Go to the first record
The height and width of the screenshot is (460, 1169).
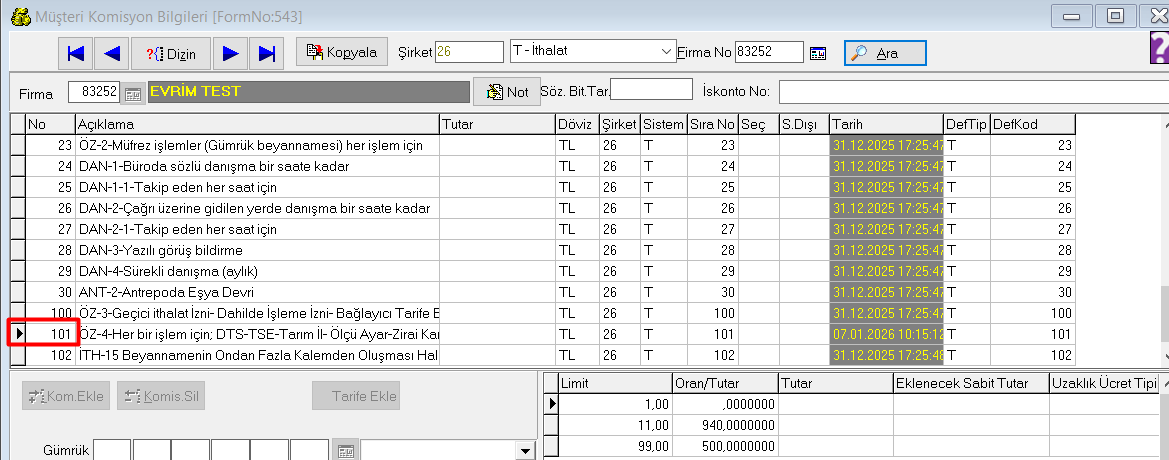point(76,53)
